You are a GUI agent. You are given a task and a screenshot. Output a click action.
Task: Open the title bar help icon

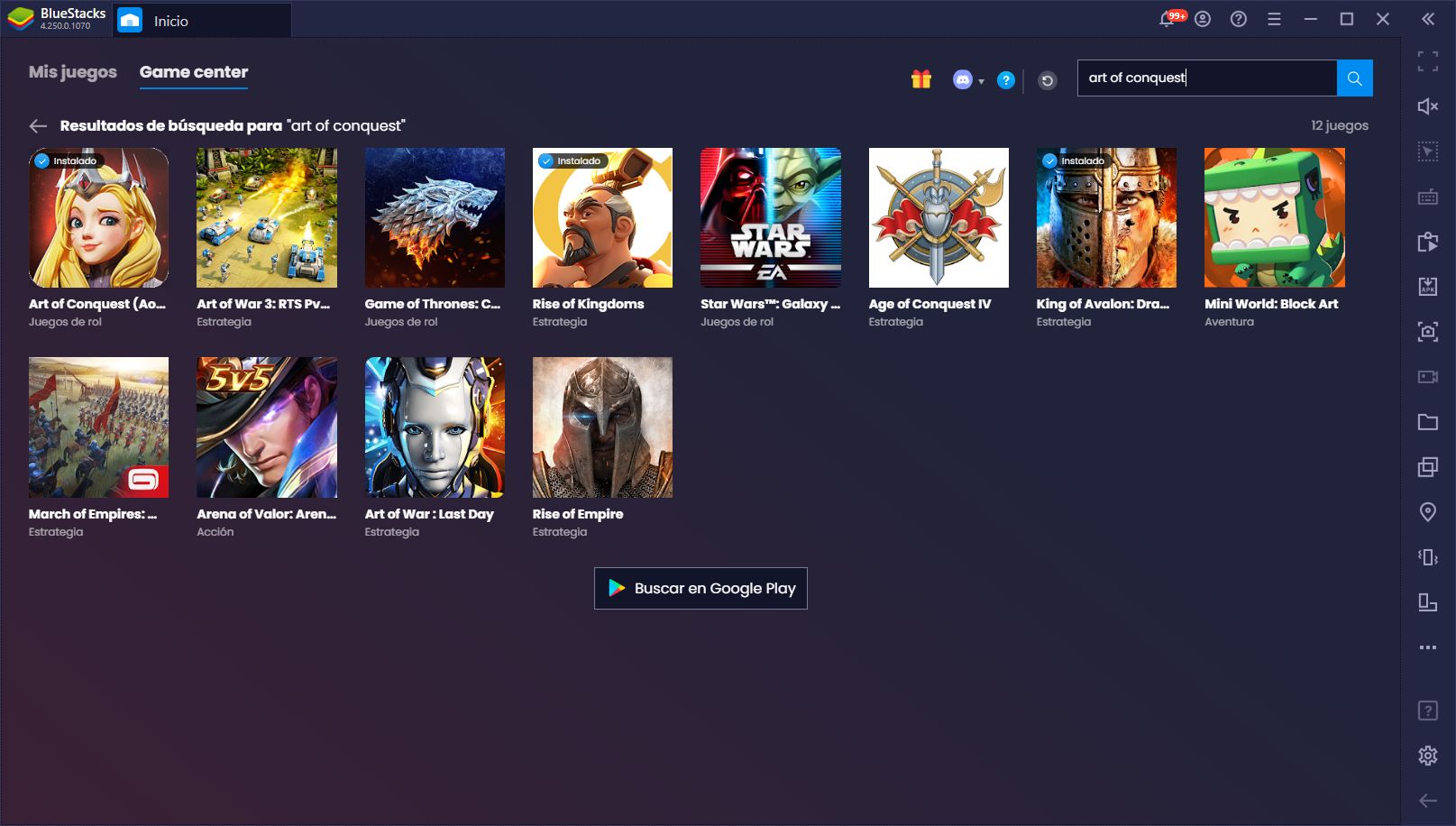(x=1239, y=19)
